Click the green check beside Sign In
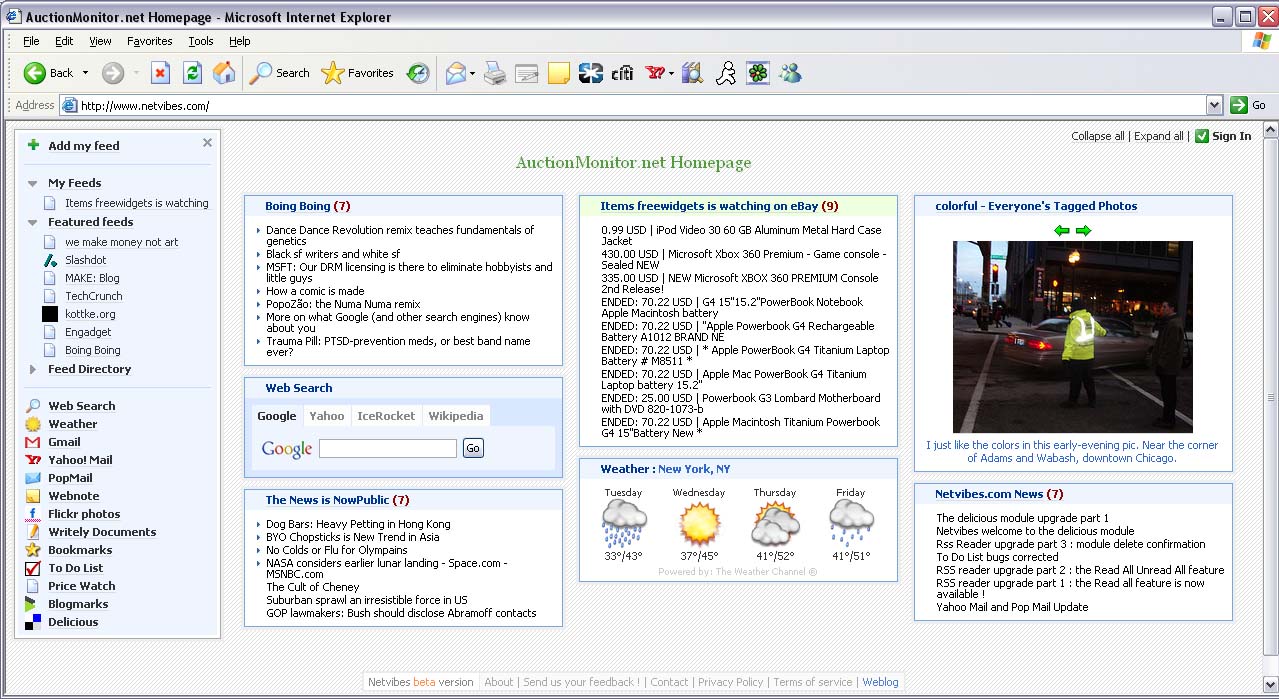1279x699 pixels. coord(1201,136)
